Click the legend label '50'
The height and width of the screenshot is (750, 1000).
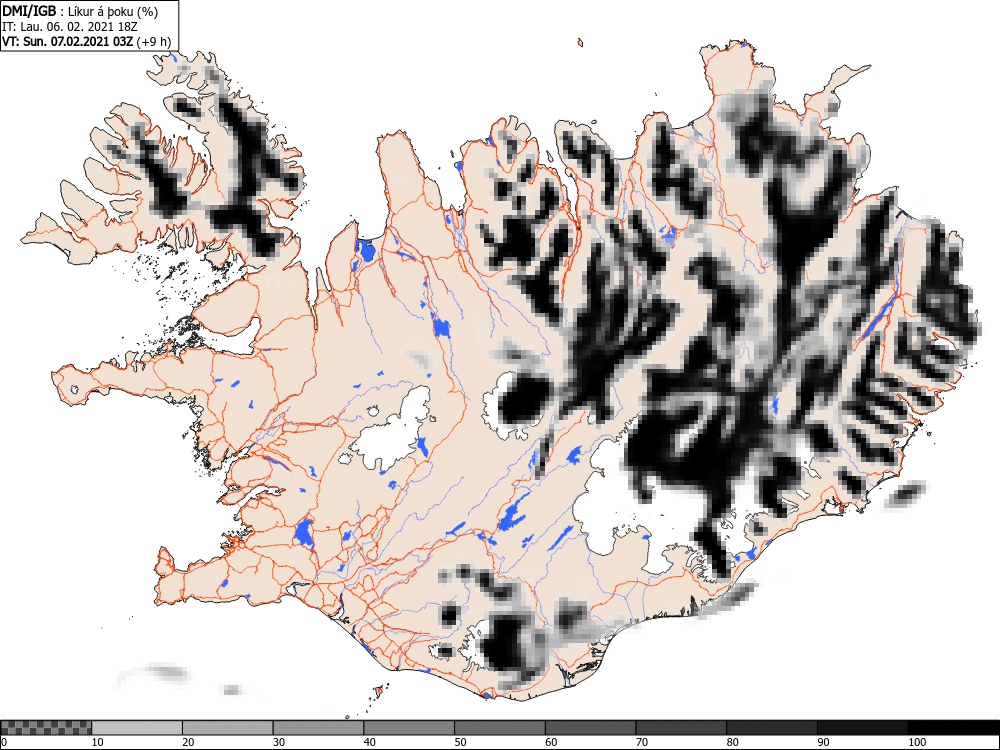click(460, 742)
